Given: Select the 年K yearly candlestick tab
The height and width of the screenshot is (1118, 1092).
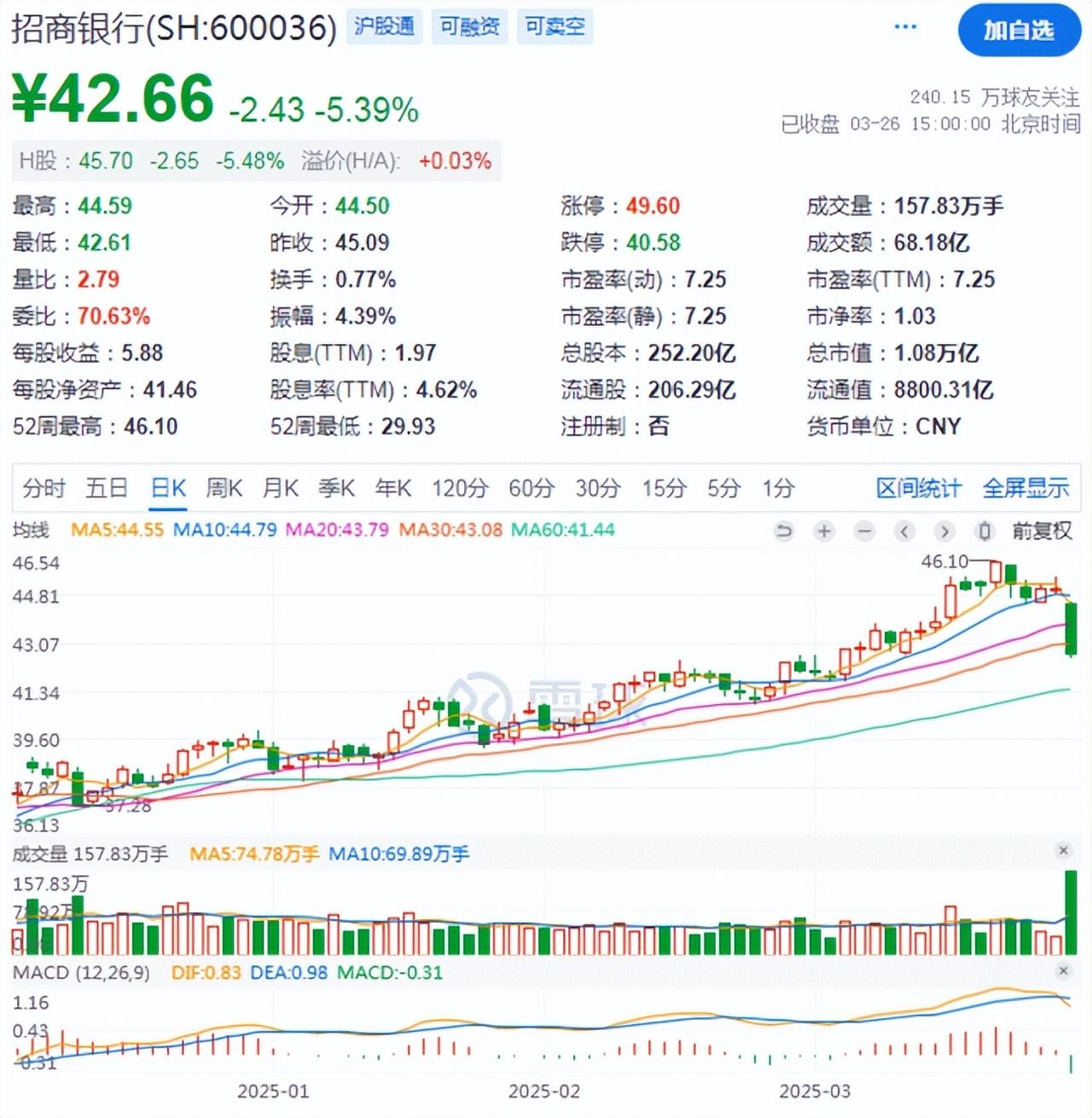Looking at the screenshot, I should pos(393,488).
